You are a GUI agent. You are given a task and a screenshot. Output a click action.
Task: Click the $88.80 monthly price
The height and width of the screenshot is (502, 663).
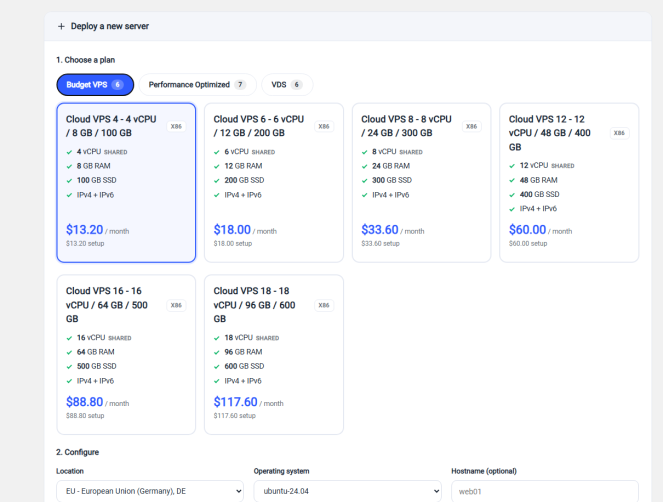pyautogui.click(x=85, y=402)
